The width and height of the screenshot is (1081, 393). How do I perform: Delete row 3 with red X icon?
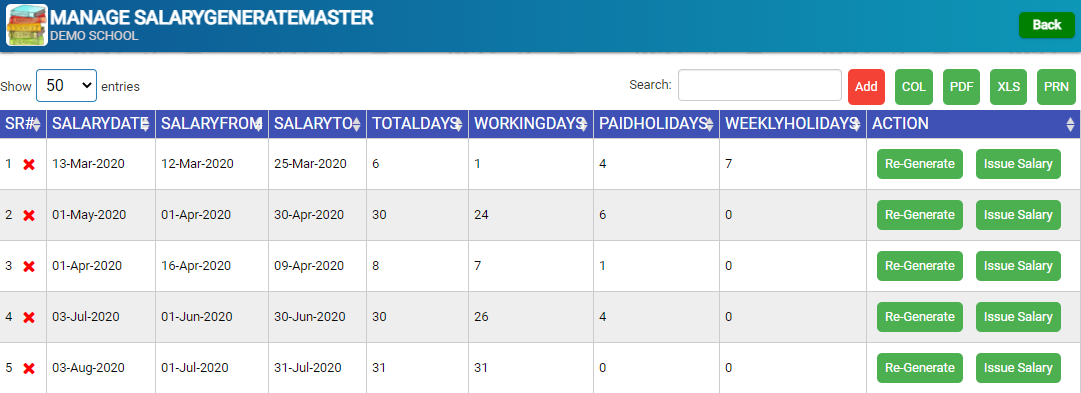click(x=29, y=266)
